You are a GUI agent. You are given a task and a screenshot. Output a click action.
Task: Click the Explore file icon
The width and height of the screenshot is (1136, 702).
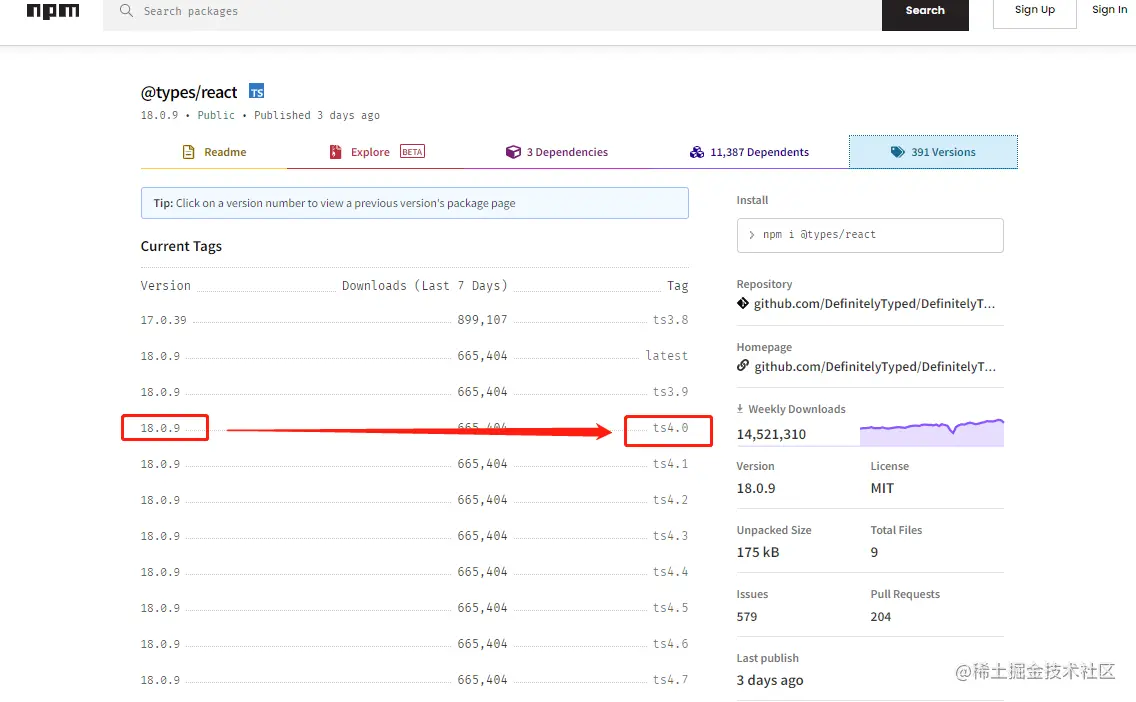[x=335, y=152]
